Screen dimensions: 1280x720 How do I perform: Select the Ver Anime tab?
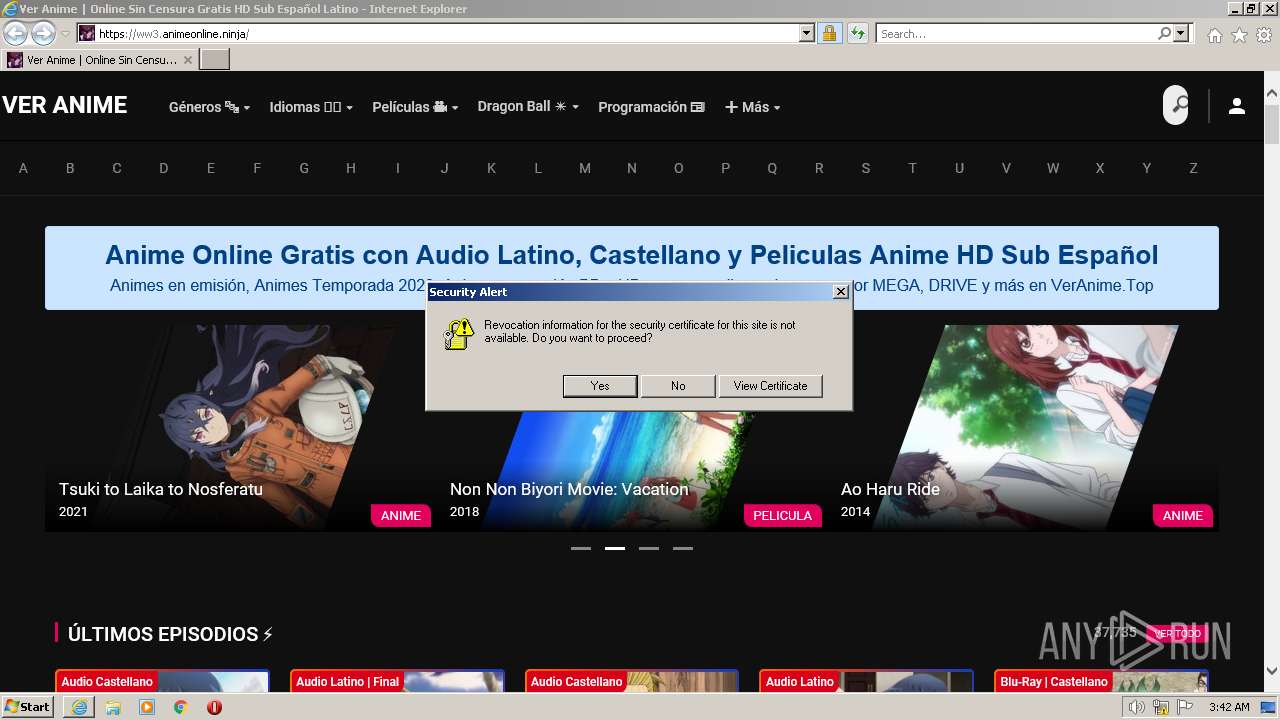coord(100,60)
